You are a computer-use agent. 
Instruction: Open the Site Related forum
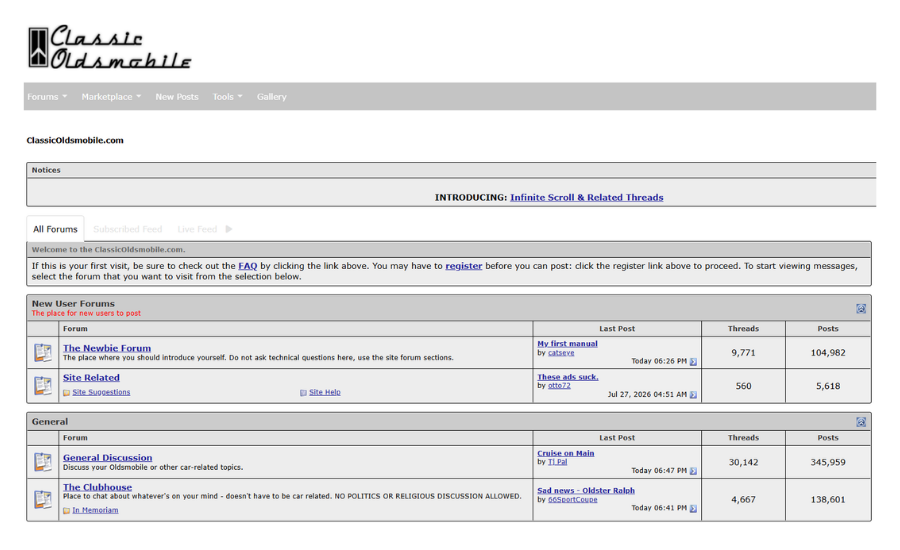tap(91, 377)
